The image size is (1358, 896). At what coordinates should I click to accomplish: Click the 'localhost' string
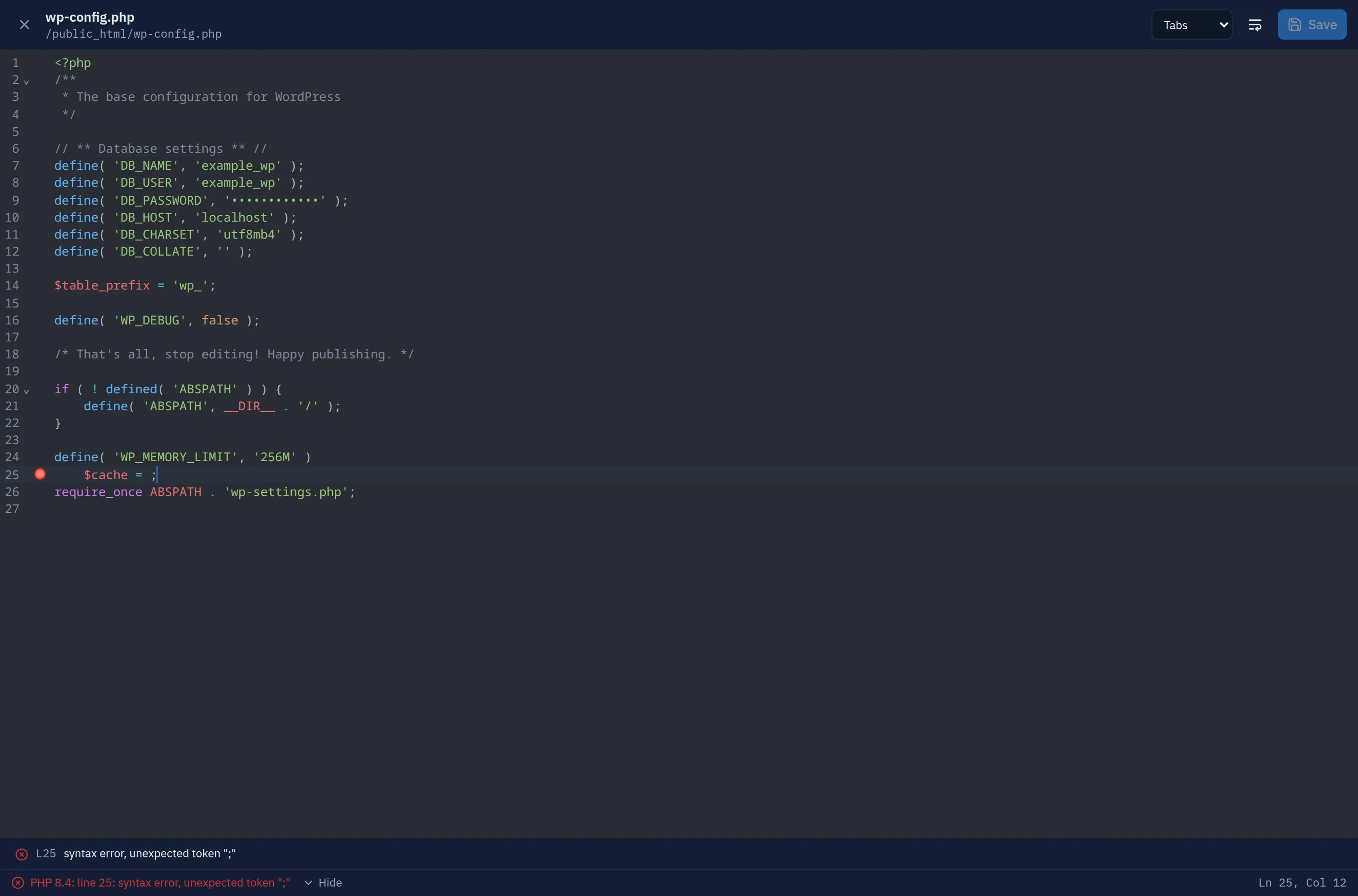pyautogui.click(x=234, y=218)
